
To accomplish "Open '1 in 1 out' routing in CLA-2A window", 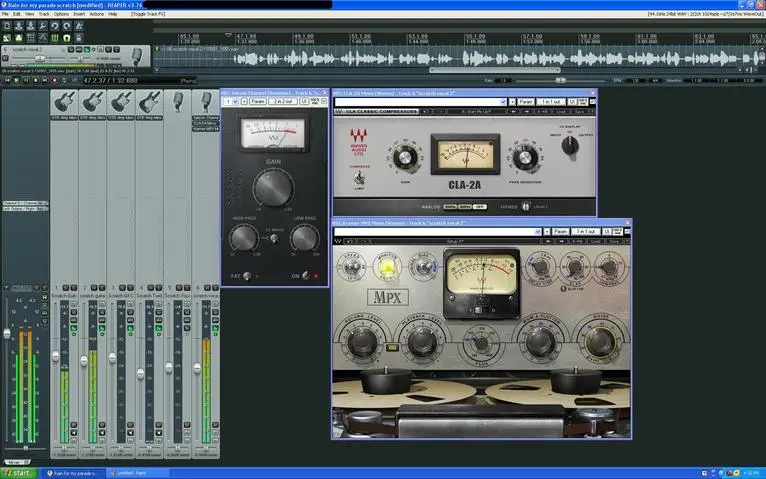I will pyautogui.click(x=552, y=102).
